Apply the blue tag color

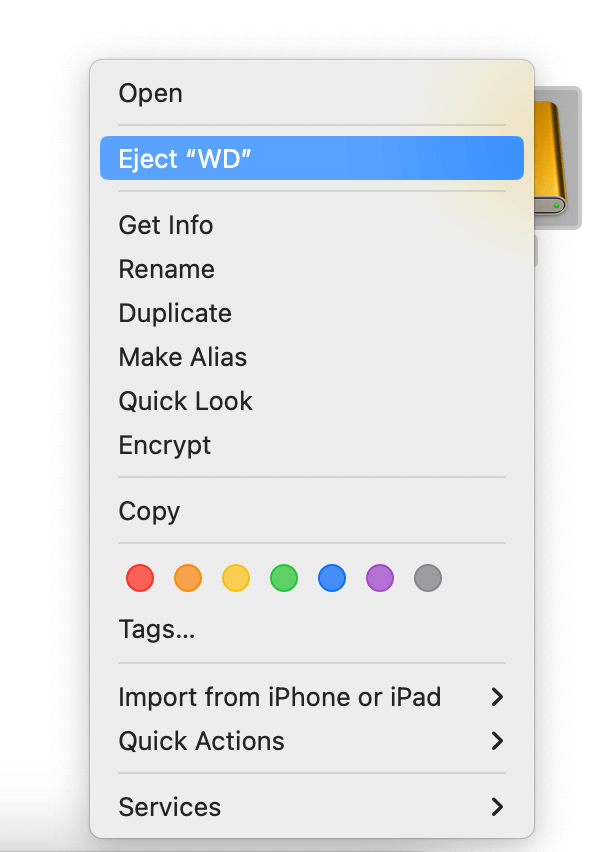coord(332,577)
